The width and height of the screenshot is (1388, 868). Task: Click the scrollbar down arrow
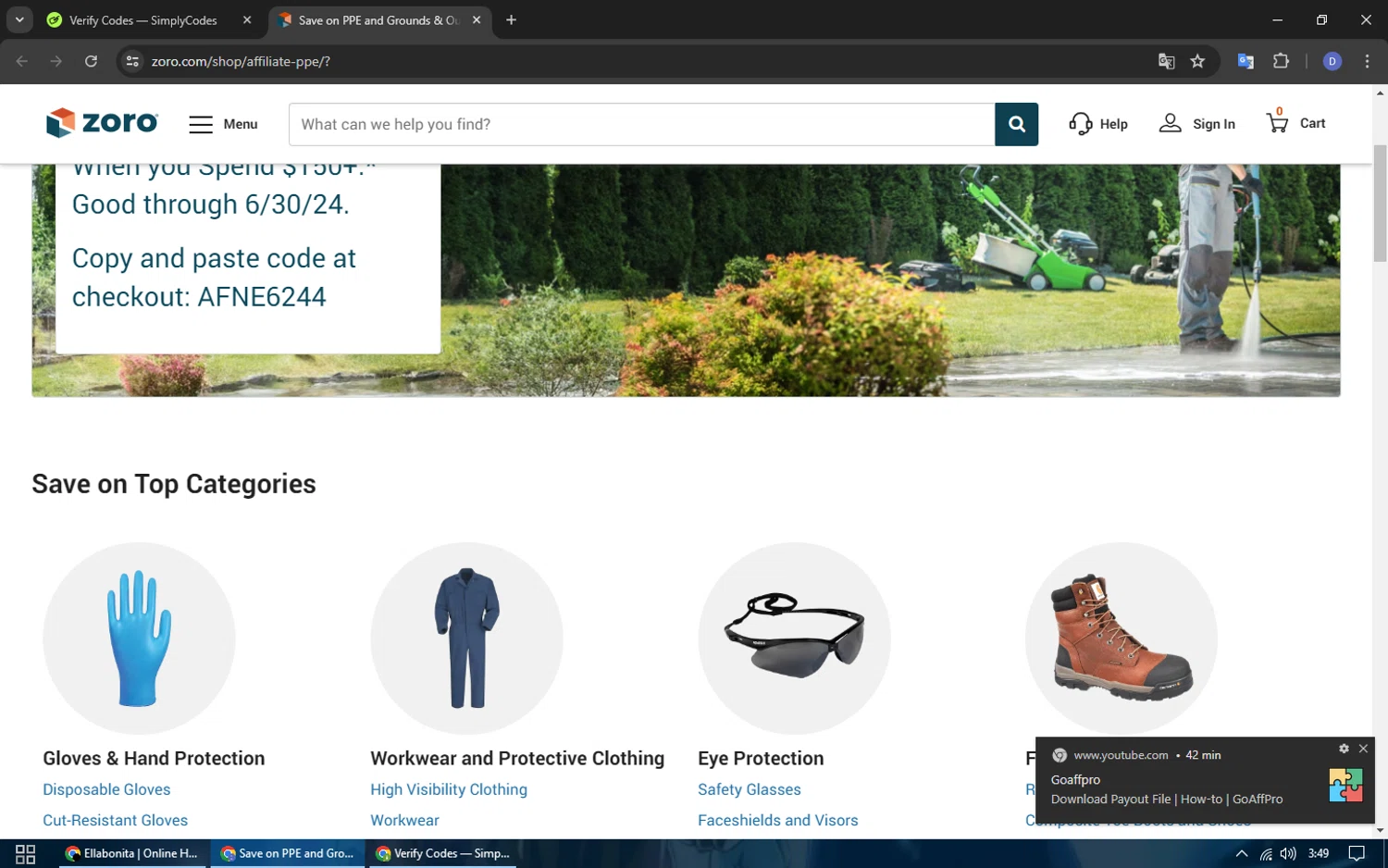pos(1380,831)
